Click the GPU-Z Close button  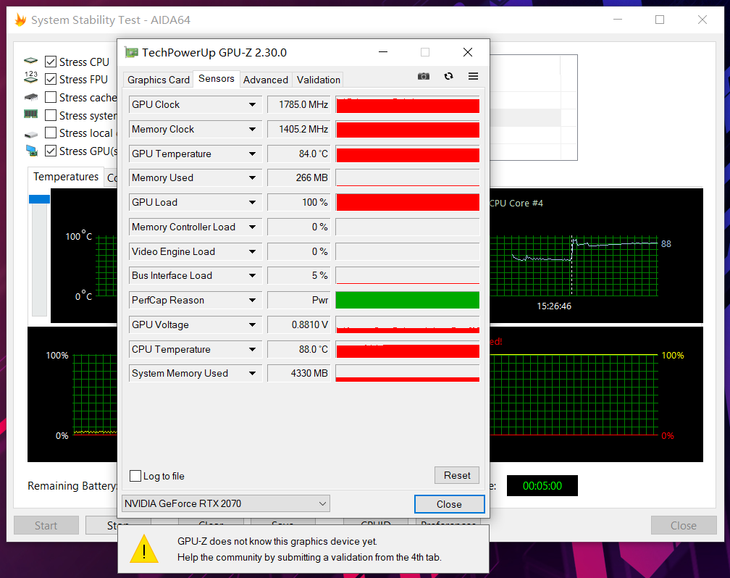click(x=449, y=504)
